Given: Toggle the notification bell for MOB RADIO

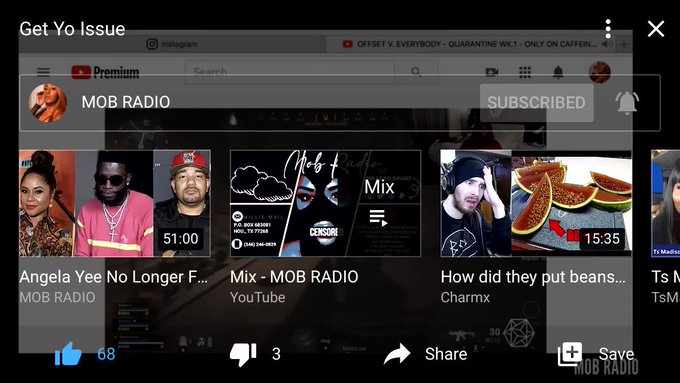Looking at the screenshot, I should [x=627, y=103].
